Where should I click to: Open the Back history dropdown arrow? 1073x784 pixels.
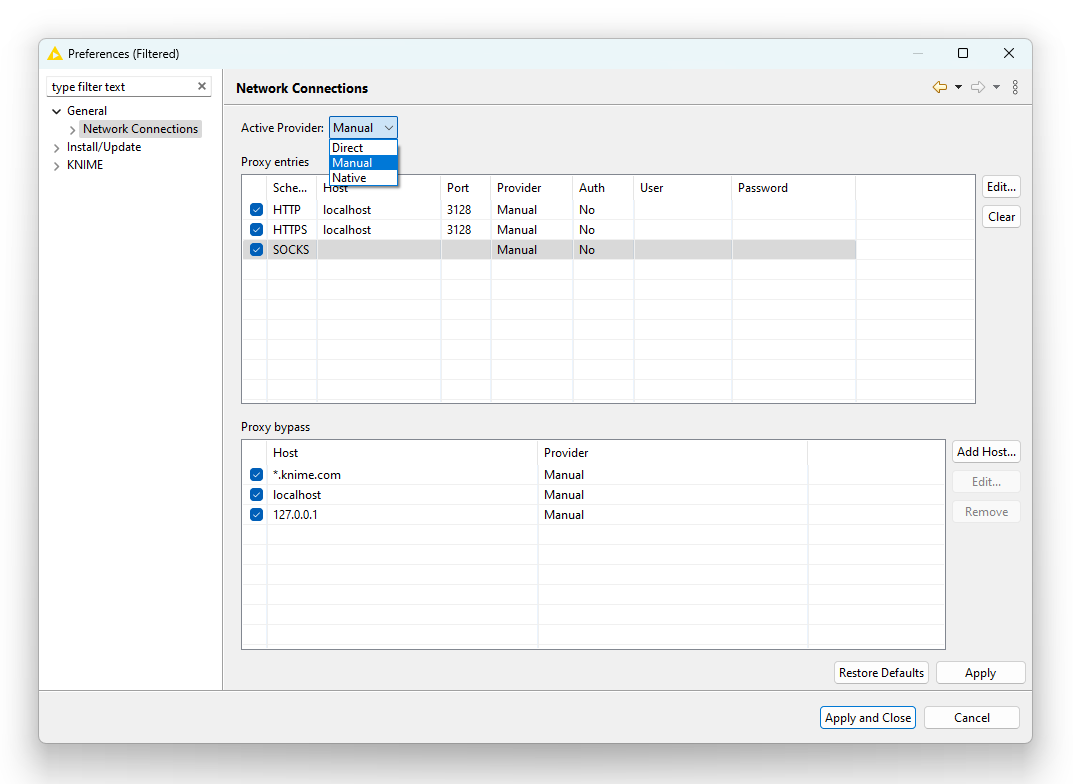tap(958, 87)
